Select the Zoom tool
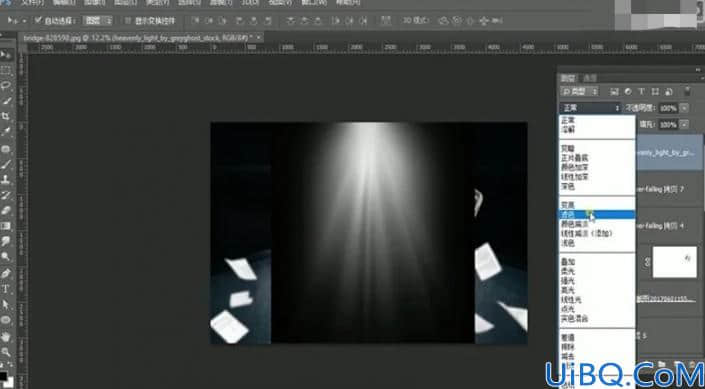The height and width of the screenshot is (389, 705). (x=6, y=352)
